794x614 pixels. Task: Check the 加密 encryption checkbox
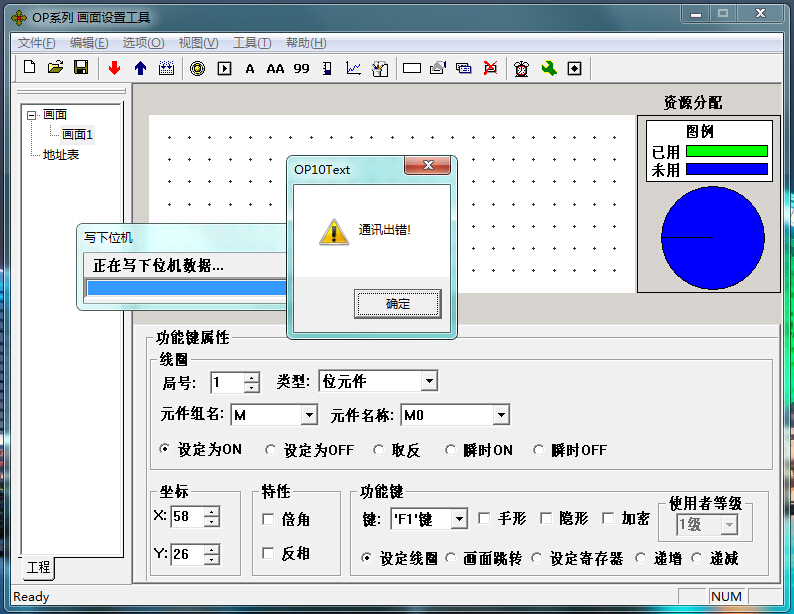608,518
